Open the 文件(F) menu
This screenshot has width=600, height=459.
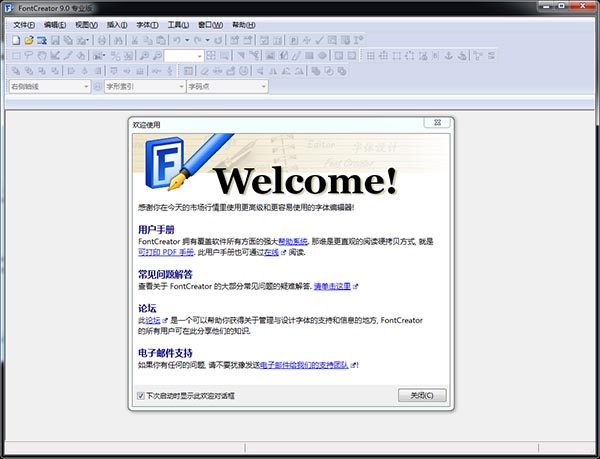[24, 25]
